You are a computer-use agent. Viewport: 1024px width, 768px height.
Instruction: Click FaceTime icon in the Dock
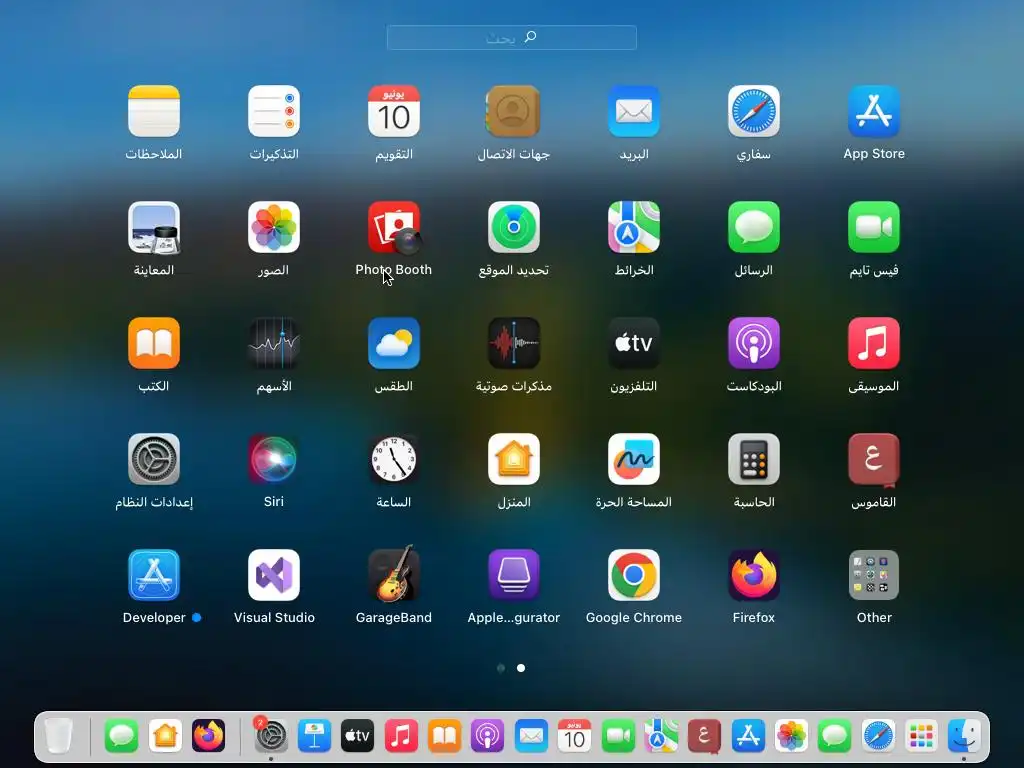618,736
